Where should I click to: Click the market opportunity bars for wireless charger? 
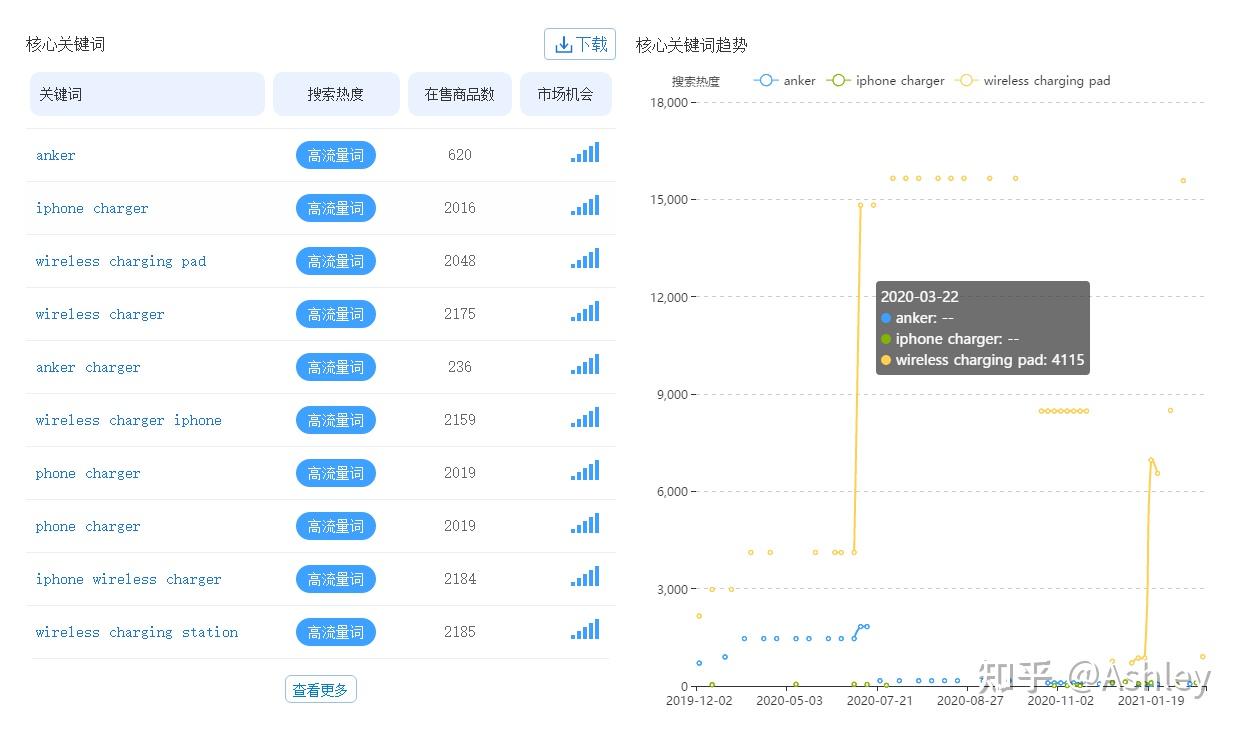pos(585,311)
